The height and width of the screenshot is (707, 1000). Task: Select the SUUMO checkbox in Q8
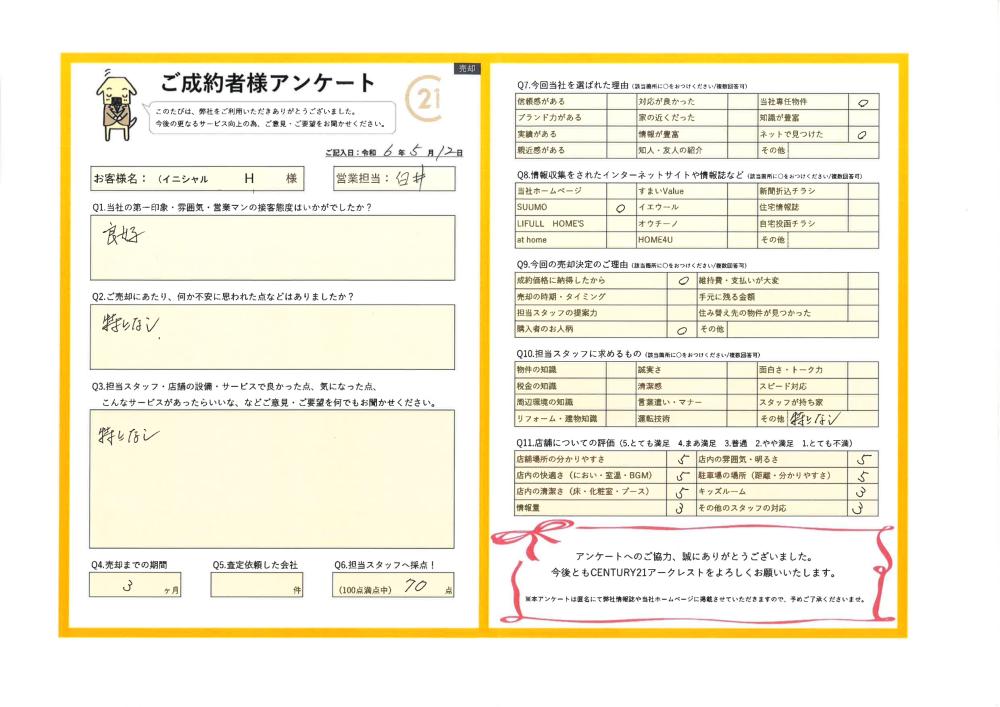click(x=619, y=208)
